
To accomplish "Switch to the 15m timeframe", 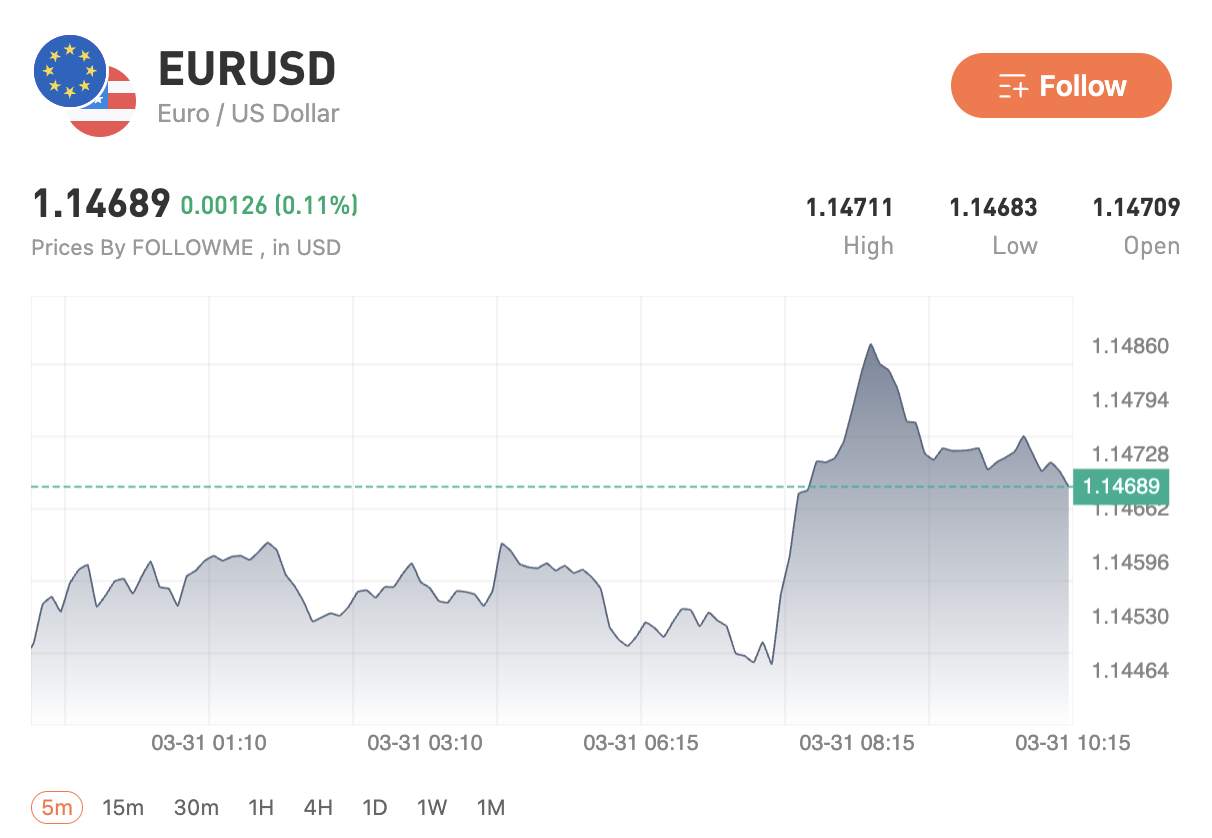I will click(x=123, y=808).
